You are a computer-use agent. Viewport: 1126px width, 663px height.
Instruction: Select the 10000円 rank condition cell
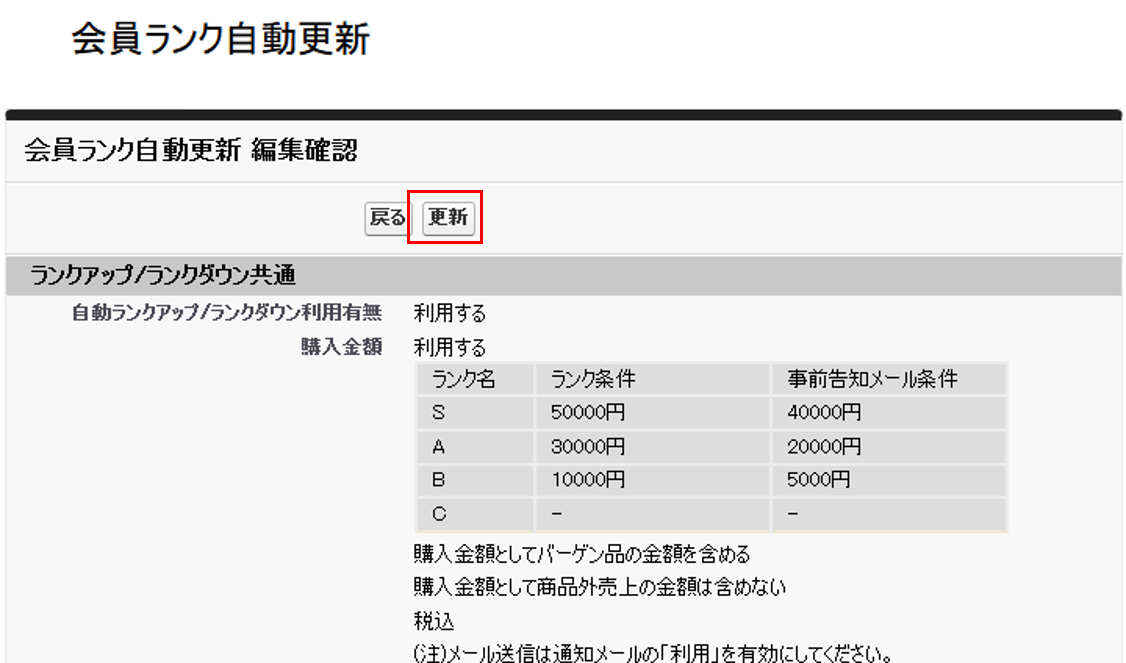(588, 480)
